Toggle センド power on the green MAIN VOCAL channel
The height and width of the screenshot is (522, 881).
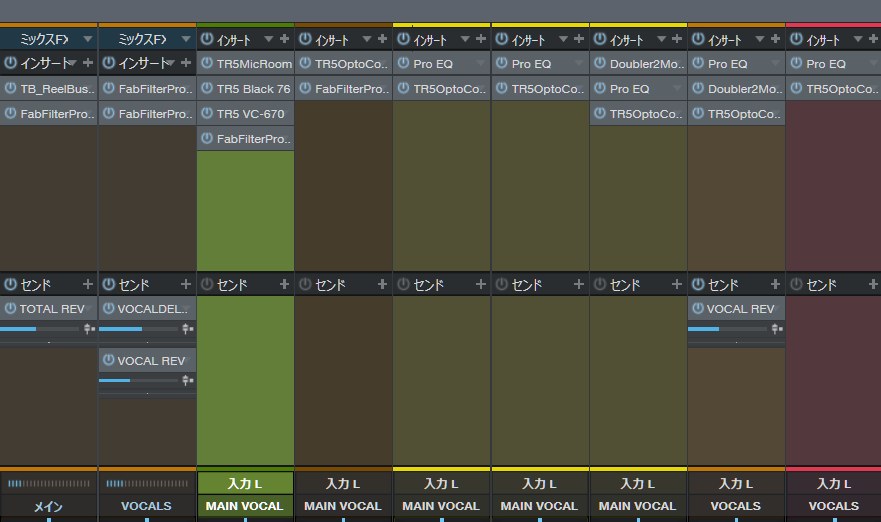207,284
